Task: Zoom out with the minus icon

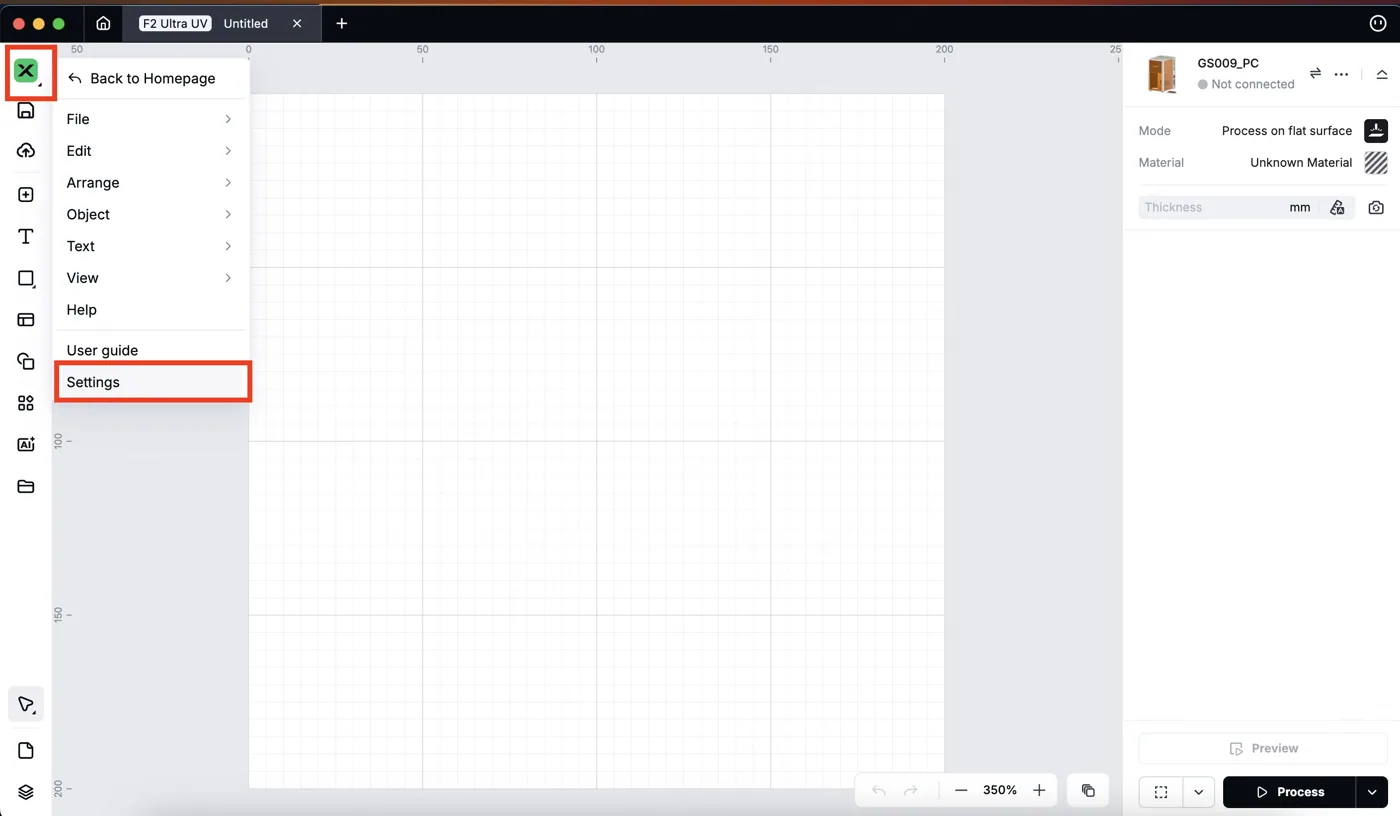Action: tap(961, 791)
